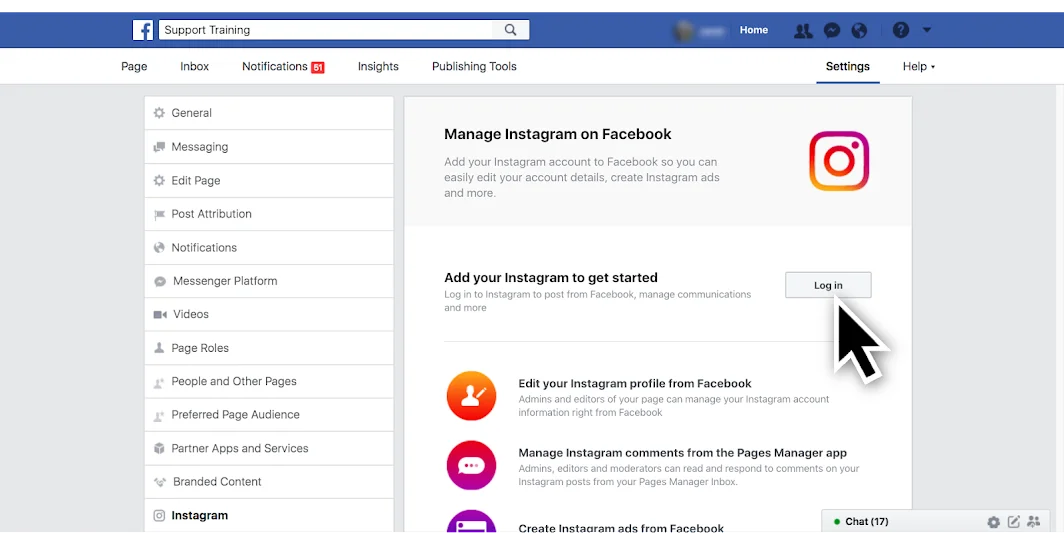Expand the account dropdown arrow
1064x545 pixels.
point(927,30)
